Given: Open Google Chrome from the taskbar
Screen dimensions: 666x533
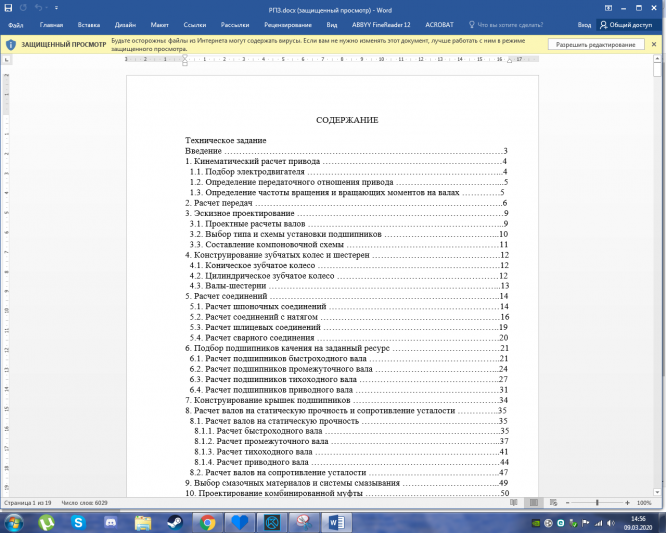Looking at the screenshot, I should click(x=207, y=522).
